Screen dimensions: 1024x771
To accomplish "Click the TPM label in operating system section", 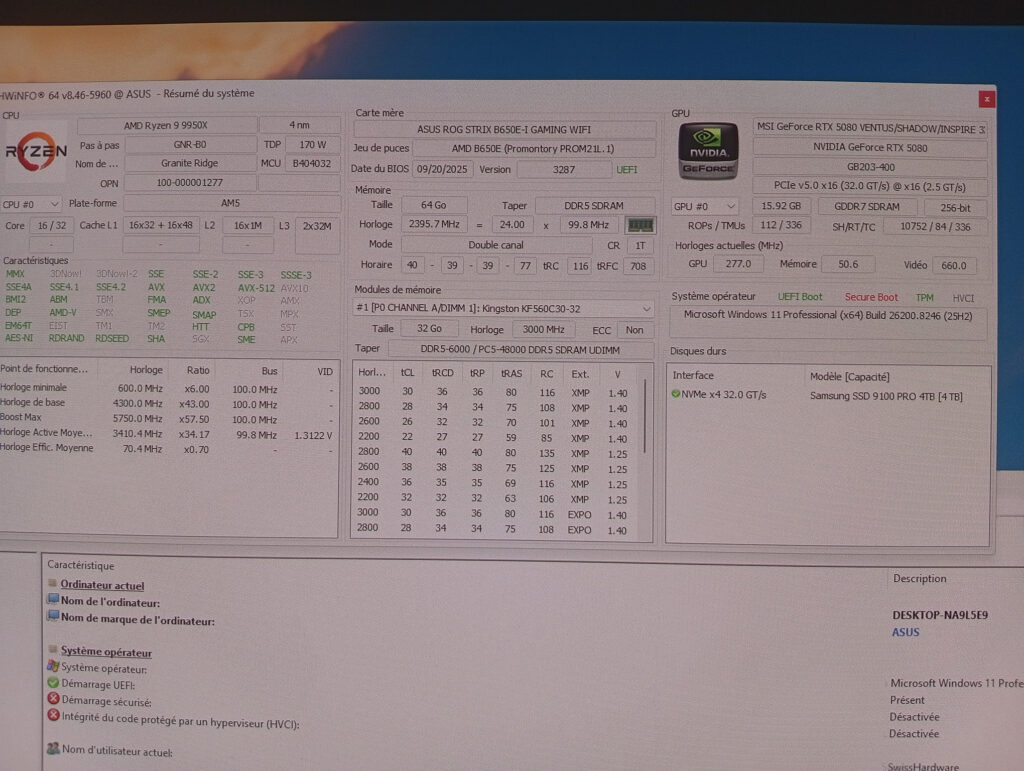I will tap(924, 298).
